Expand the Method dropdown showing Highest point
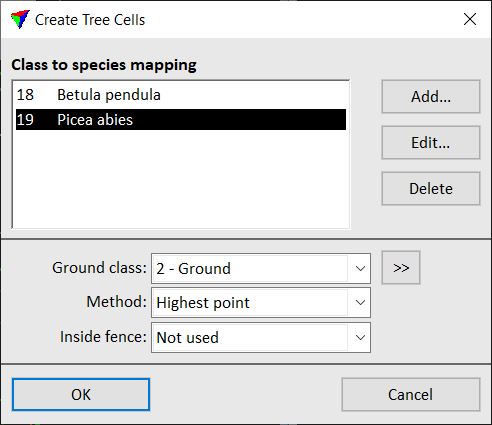Image resolution: width=492 pixels, height=425 pixels. 261,303
